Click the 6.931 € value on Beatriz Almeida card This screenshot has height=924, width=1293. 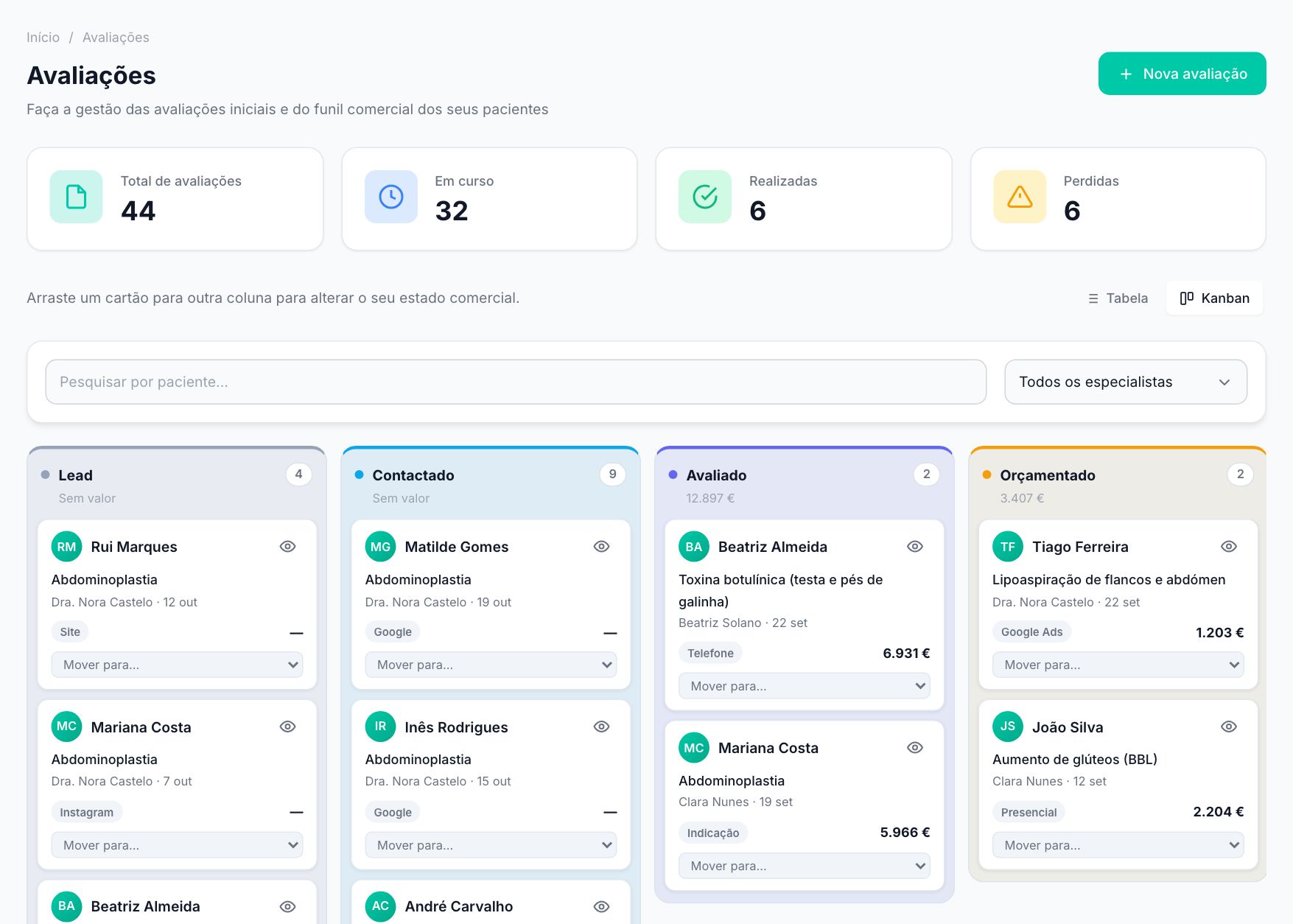906,653
